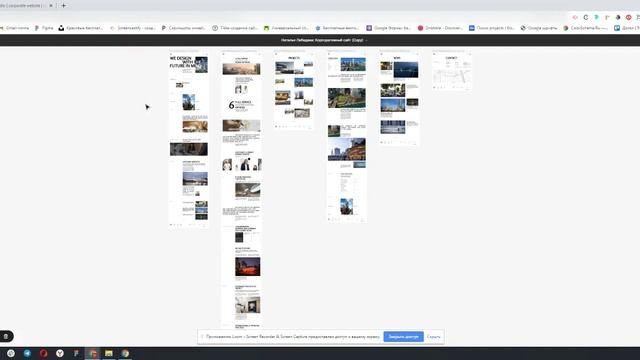Viewport: 640px width, 360px height.
Task: Open Telegram from the taskbar
Action: (27, 353)
